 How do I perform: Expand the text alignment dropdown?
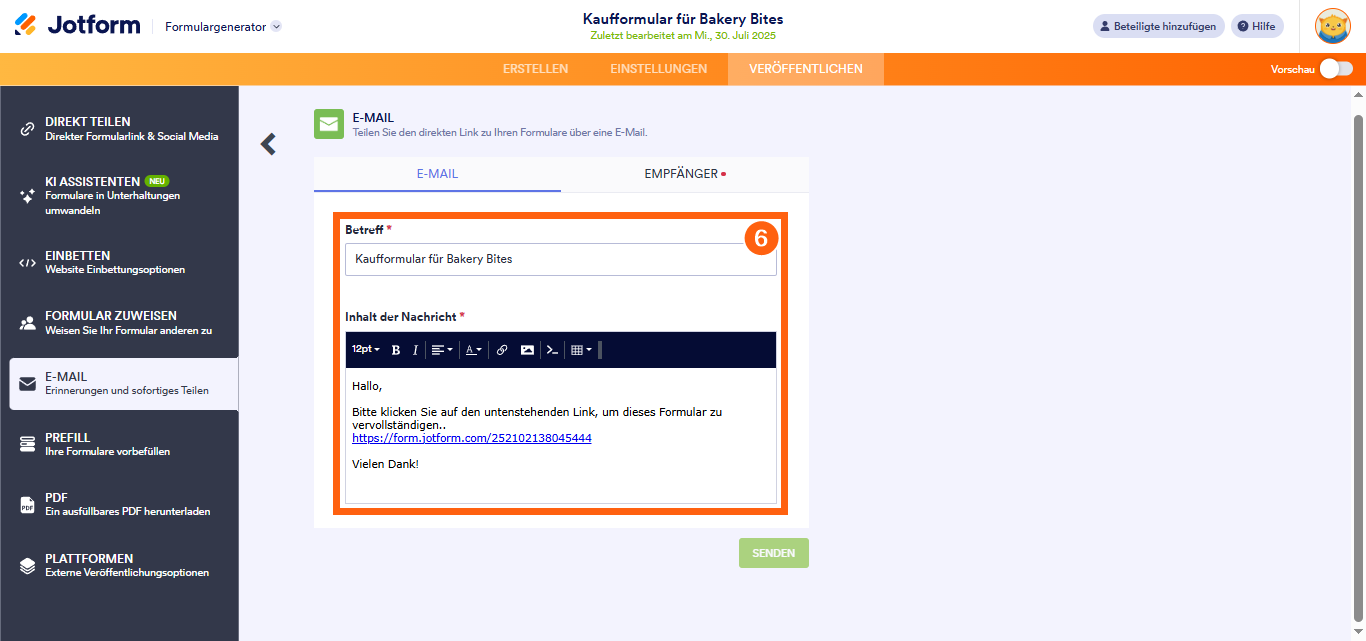441,350
